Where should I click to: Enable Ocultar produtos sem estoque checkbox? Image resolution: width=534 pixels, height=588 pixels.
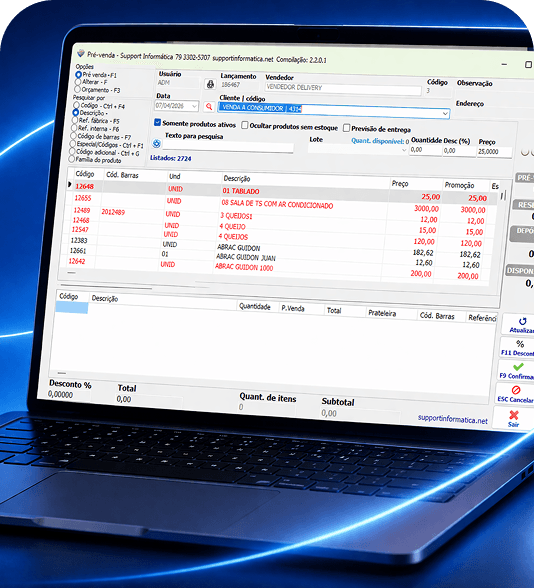(x=244, y=125)
